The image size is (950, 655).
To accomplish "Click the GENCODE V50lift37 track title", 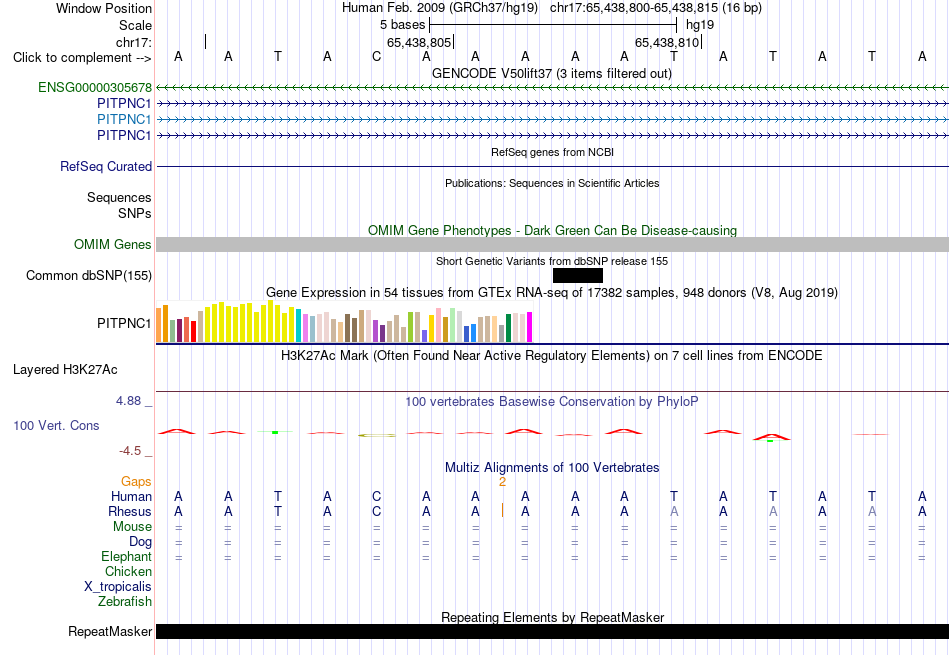I will click(x=552, y=74).
